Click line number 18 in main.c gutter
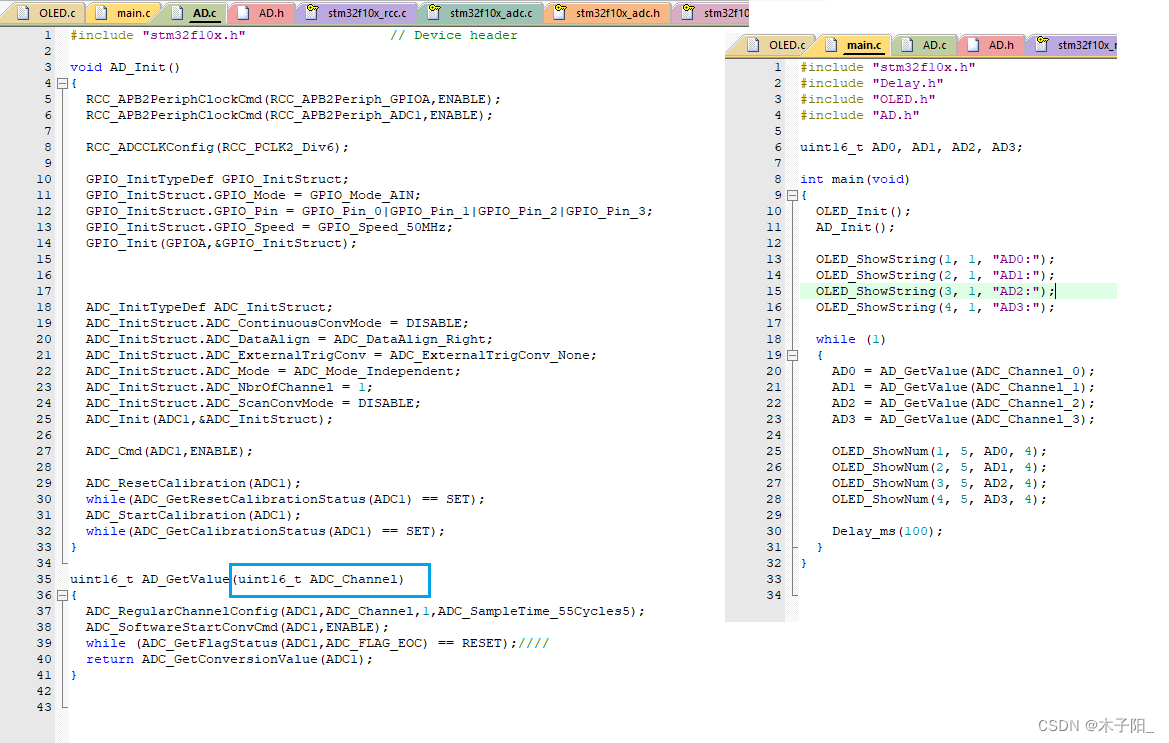The width and height of the screenshot is (1169, 743). [774, 339]
